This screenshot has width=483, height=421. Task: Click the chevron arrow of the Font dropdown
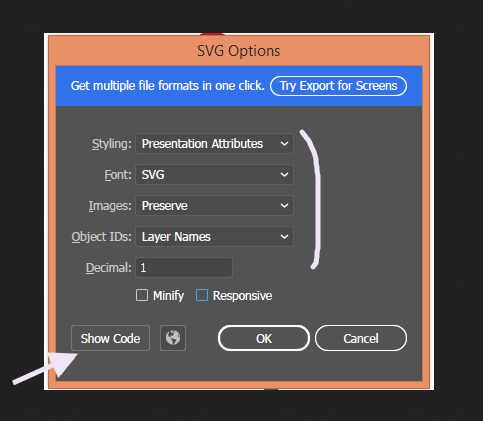click(284, 174)
